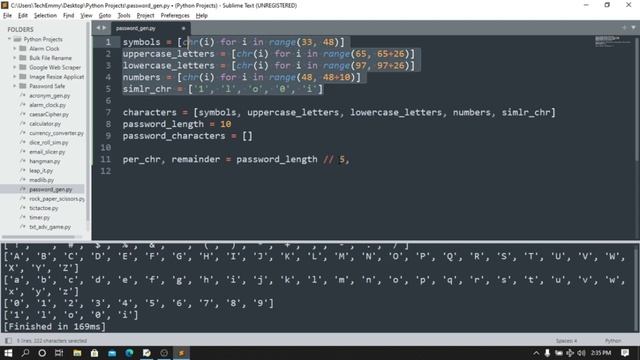The image size is (640, 360).
Task: Open the Help menu
Action: coord(202,16)
